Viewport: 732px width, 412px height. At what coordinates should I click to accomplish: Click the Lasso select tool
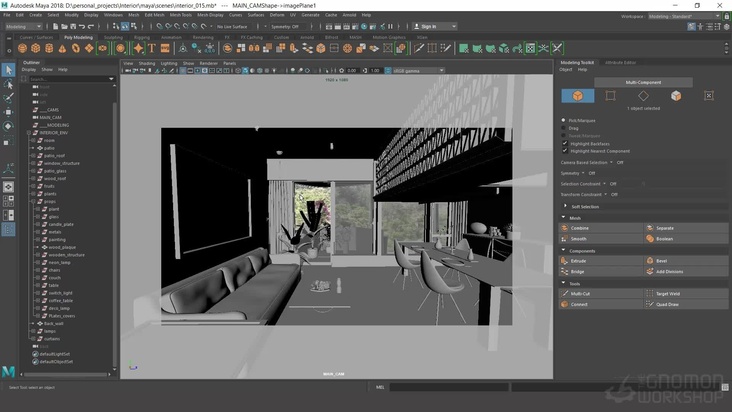[8, 84]
